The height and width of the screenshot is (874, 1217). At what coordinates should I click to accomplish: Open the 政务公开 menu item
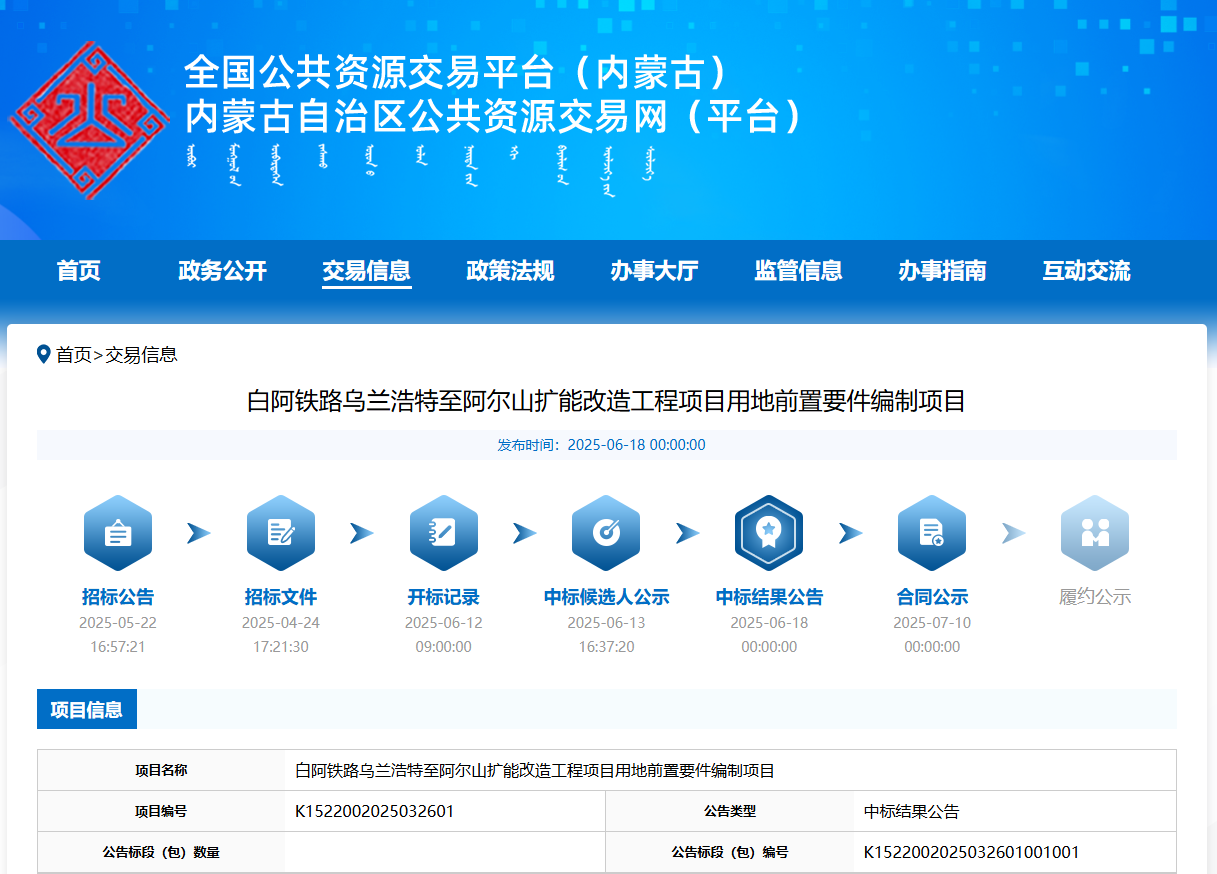point(223,271)
